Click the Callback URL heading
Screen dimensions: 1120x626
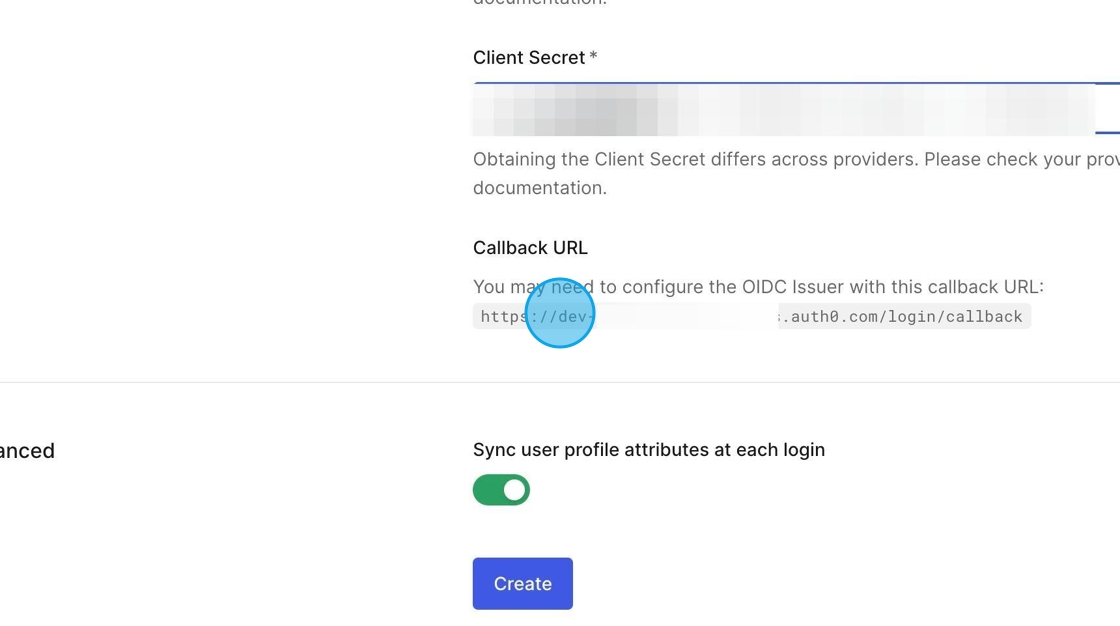tap(530, 248)
